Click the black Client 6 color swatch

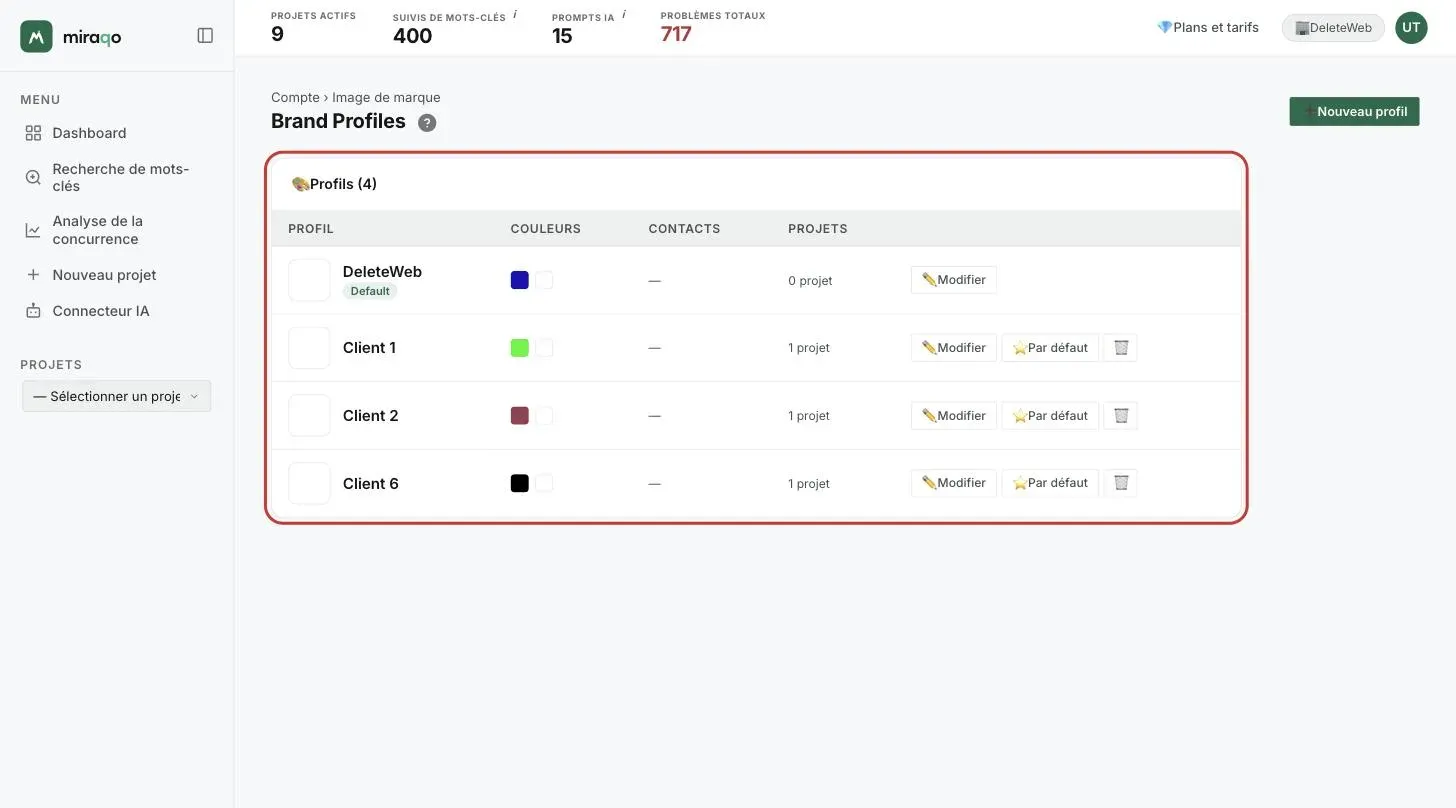pyautogui.click(x=520, y=483)
